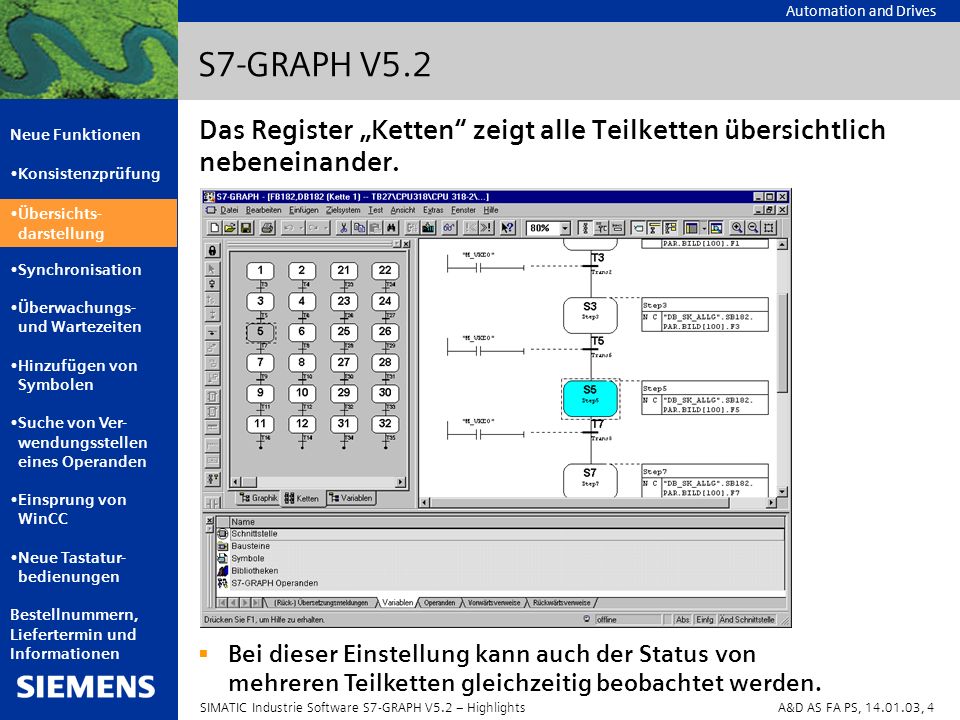Switch to the Ketten tab
This screenshot has height=720, width=960.
coord(301,498)
